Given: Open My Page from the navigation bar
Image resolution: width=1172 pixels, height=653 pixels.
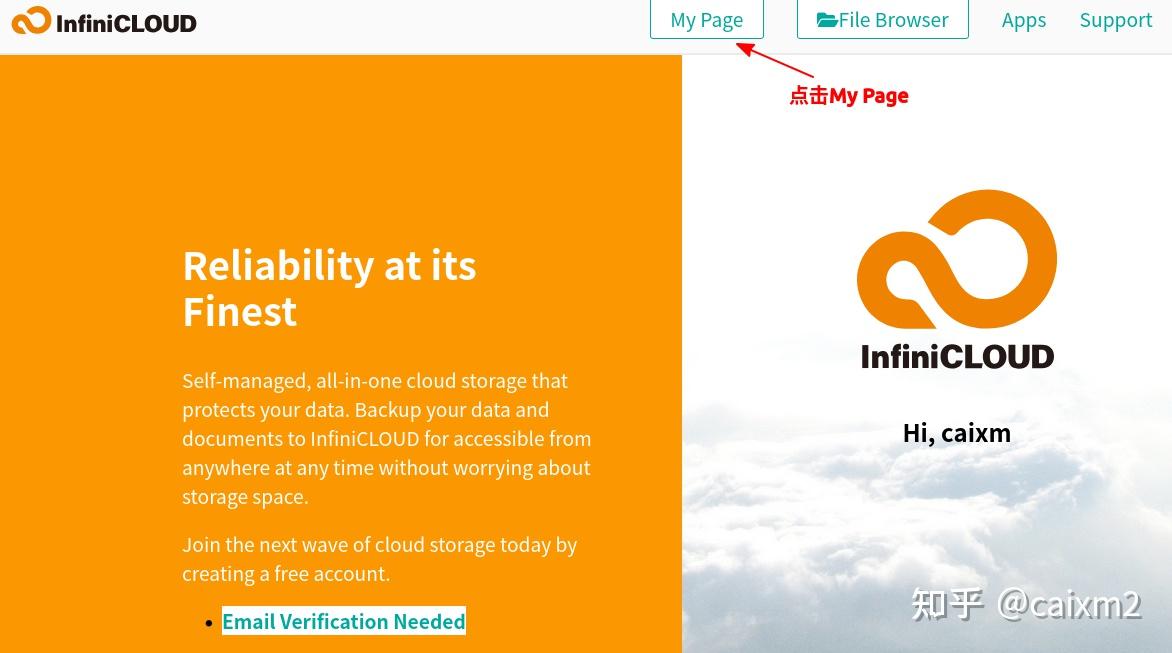Looking at the screenshot, I should (706, 19).
